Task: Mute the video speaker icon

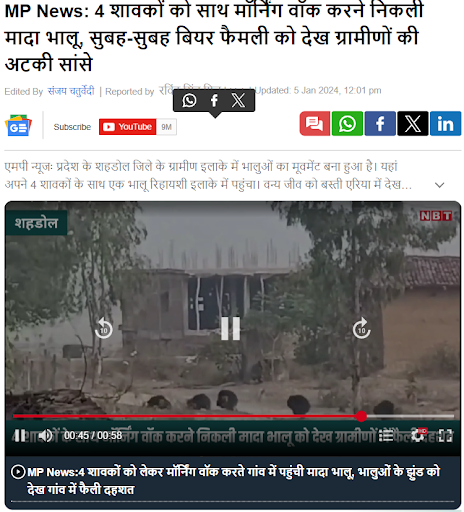Action: [45, 435]
